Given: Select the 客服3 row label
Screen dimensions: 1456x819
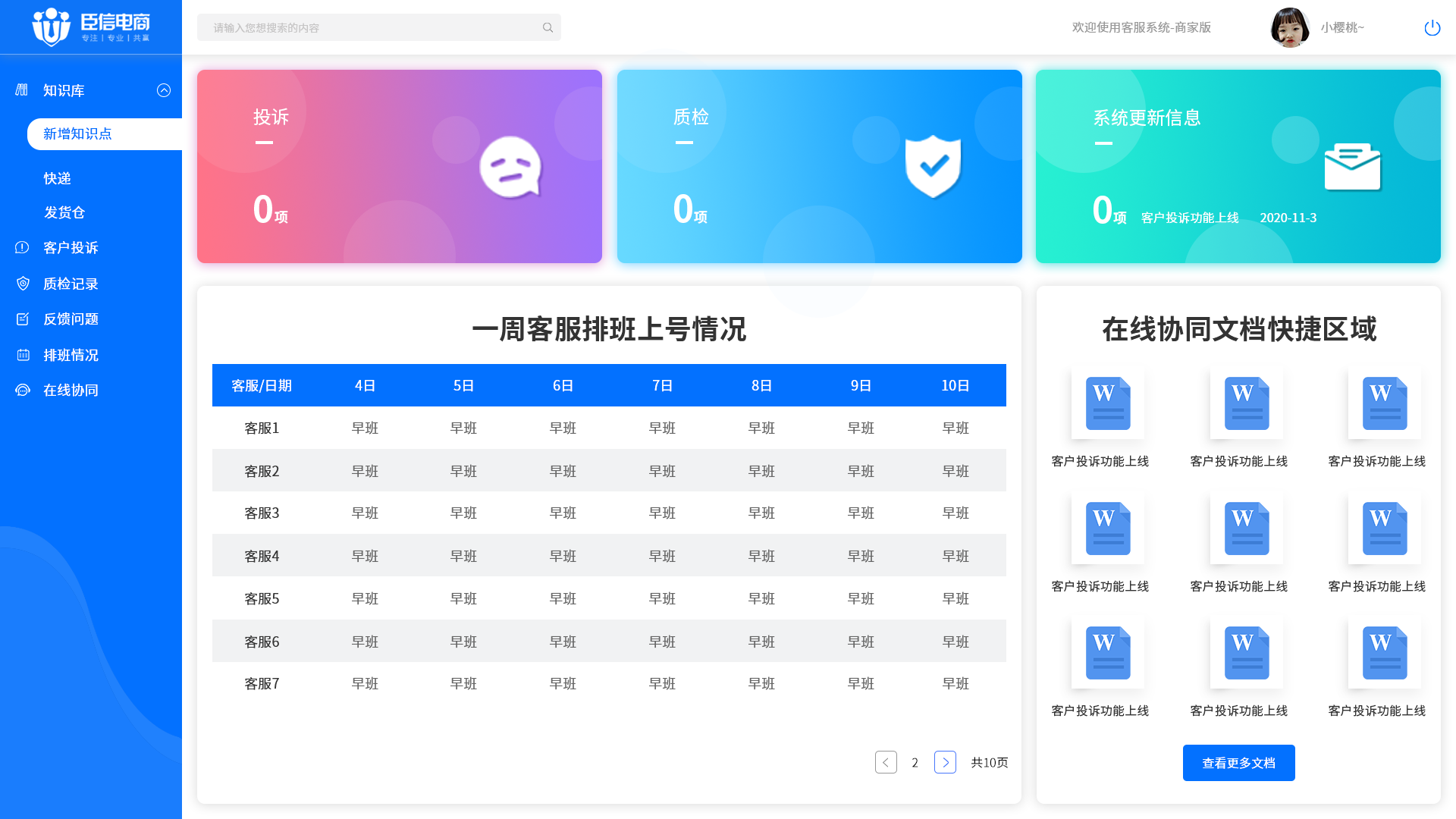Looking at the screenshot, I should [262, 513].
